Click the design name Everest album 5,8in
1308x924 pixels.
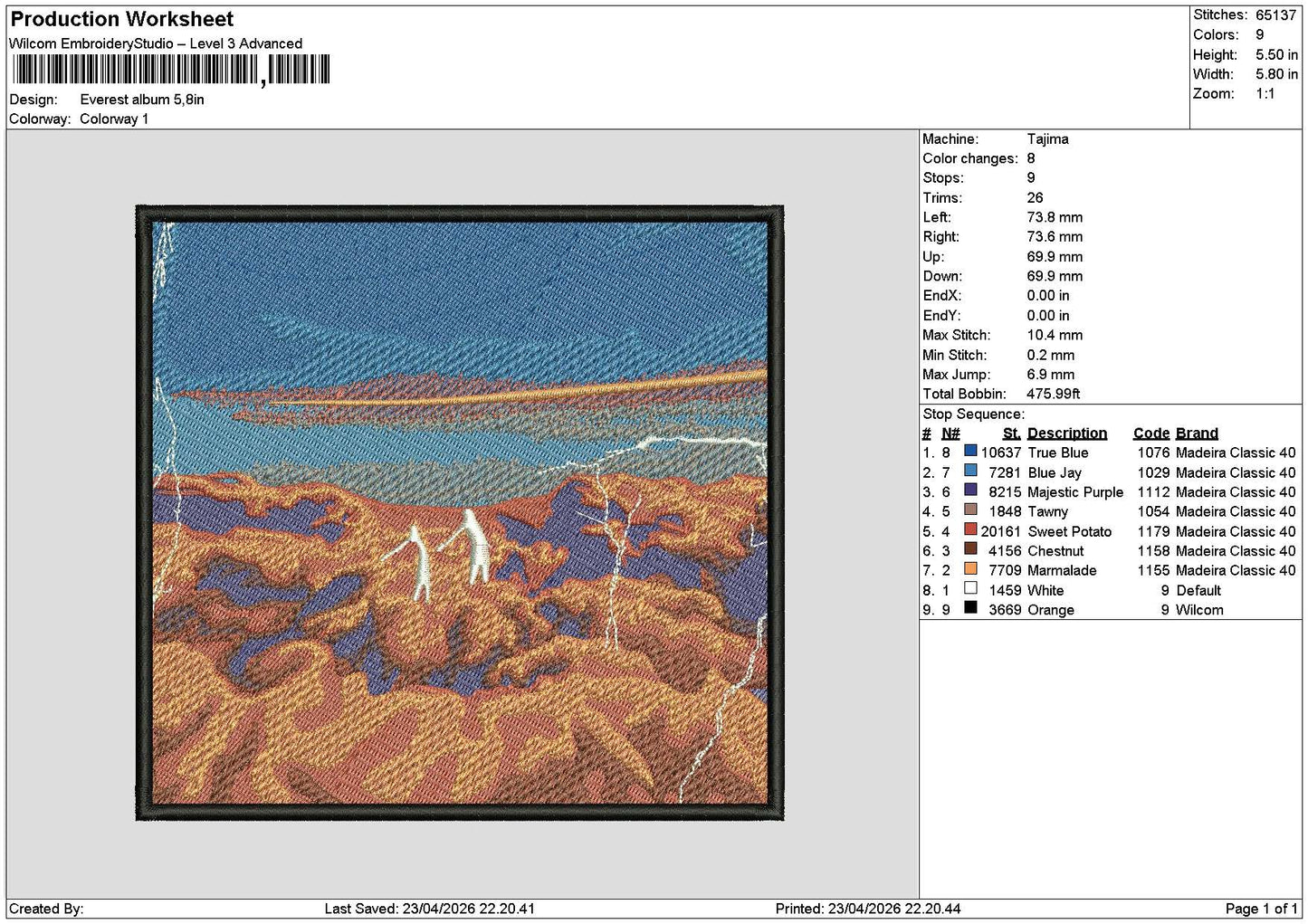142,100
